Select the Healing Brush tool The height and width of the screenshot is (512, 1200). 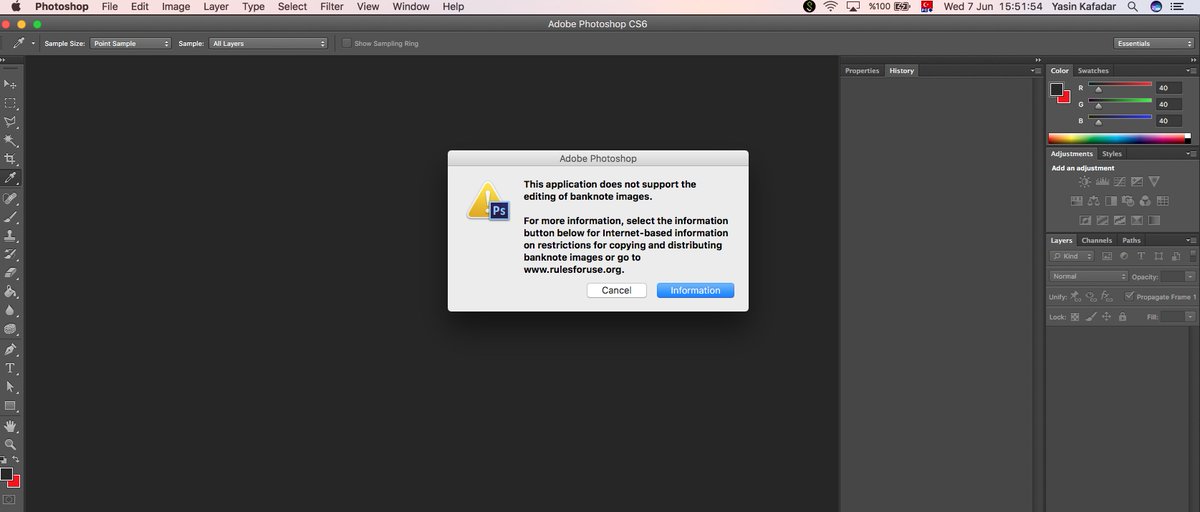pos(10,198)
